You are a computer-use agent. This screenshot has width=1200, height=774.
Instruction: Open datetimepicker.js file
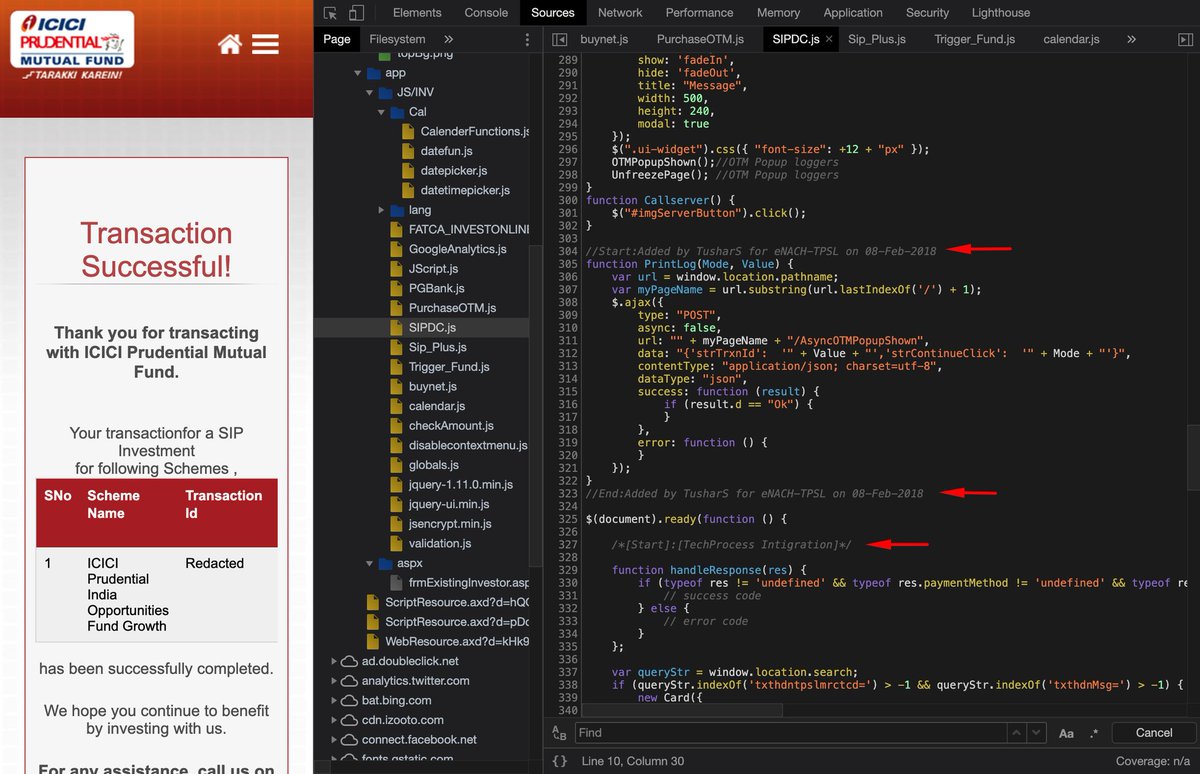click(465, 190)
